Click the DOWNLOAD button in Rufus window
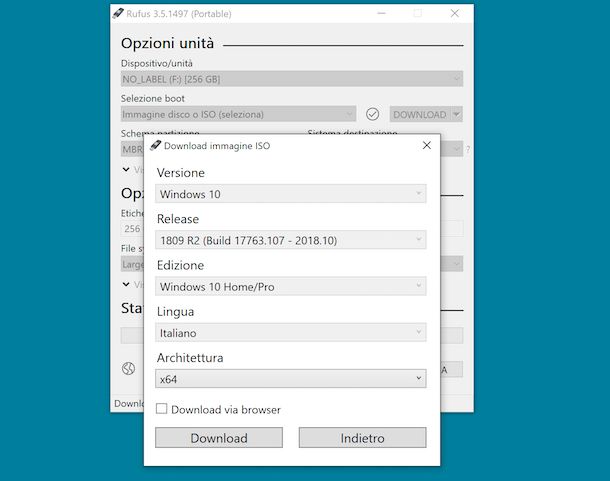610x481 pixels. coord(420,114)
